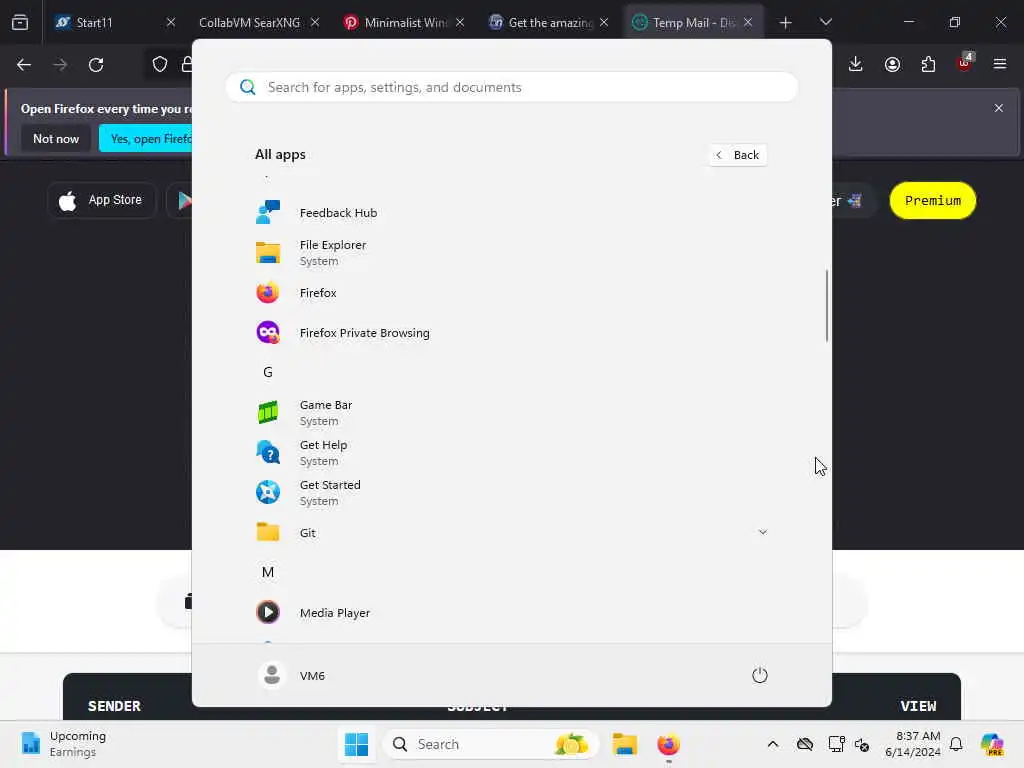1024x768 pixels.
Task: Click the All apps scrollbar thumb
Action: 827,305
